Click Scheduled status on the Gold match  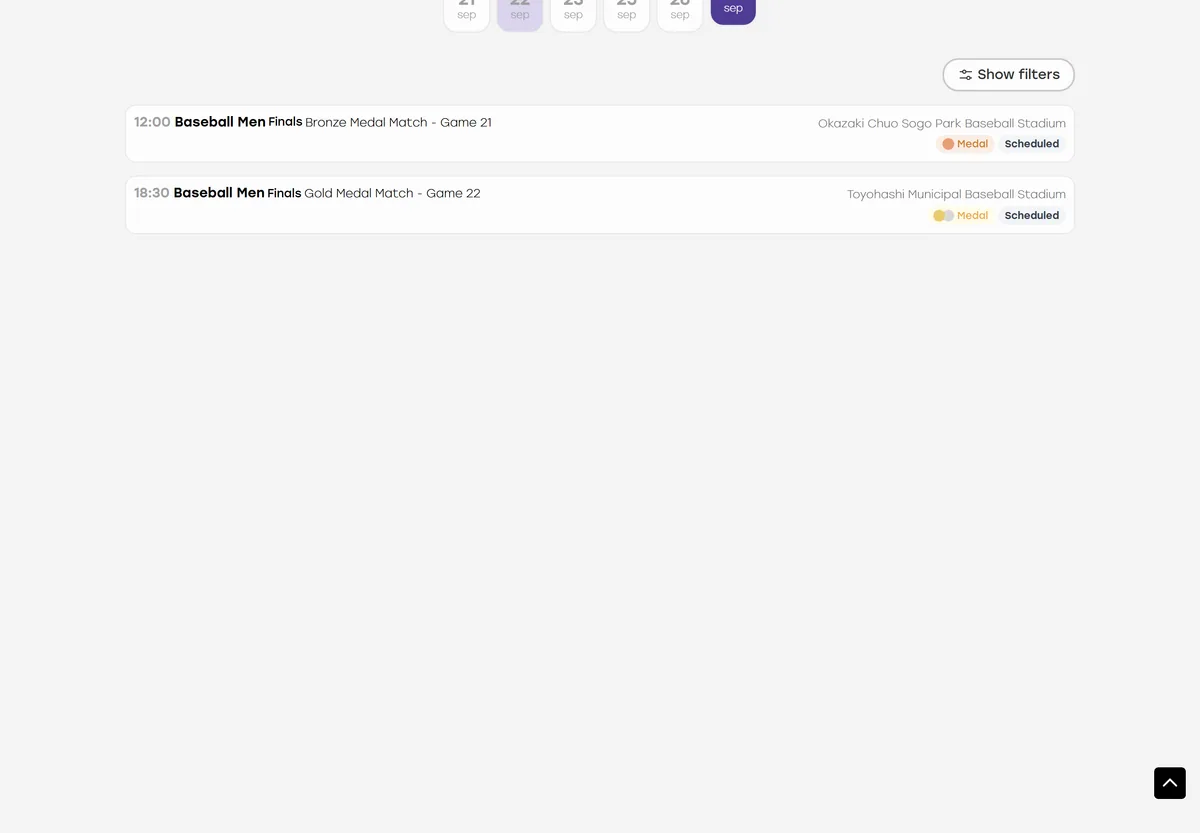(x=1031, y=216)
